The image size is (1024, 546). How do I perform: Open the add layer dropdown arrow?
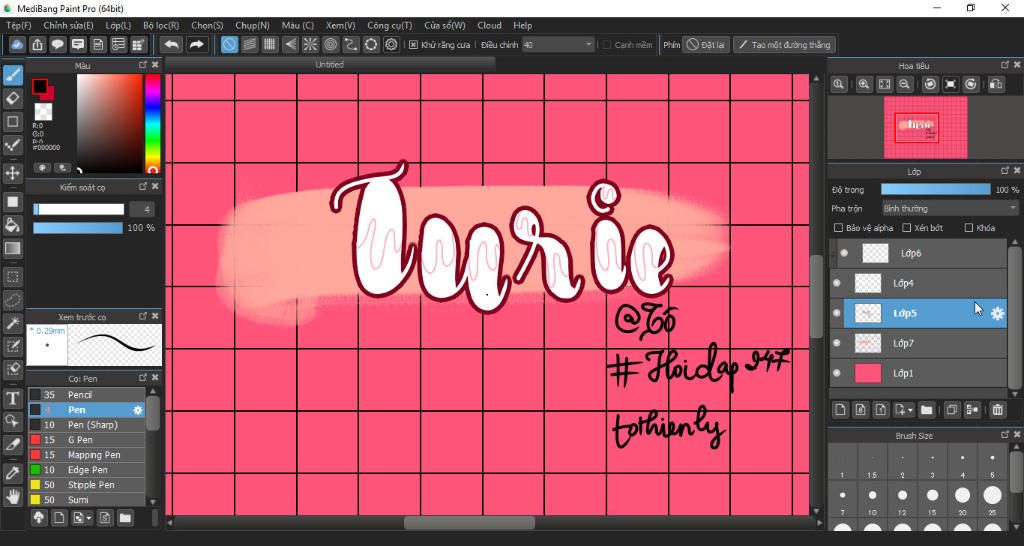click(x=910, y=410)
